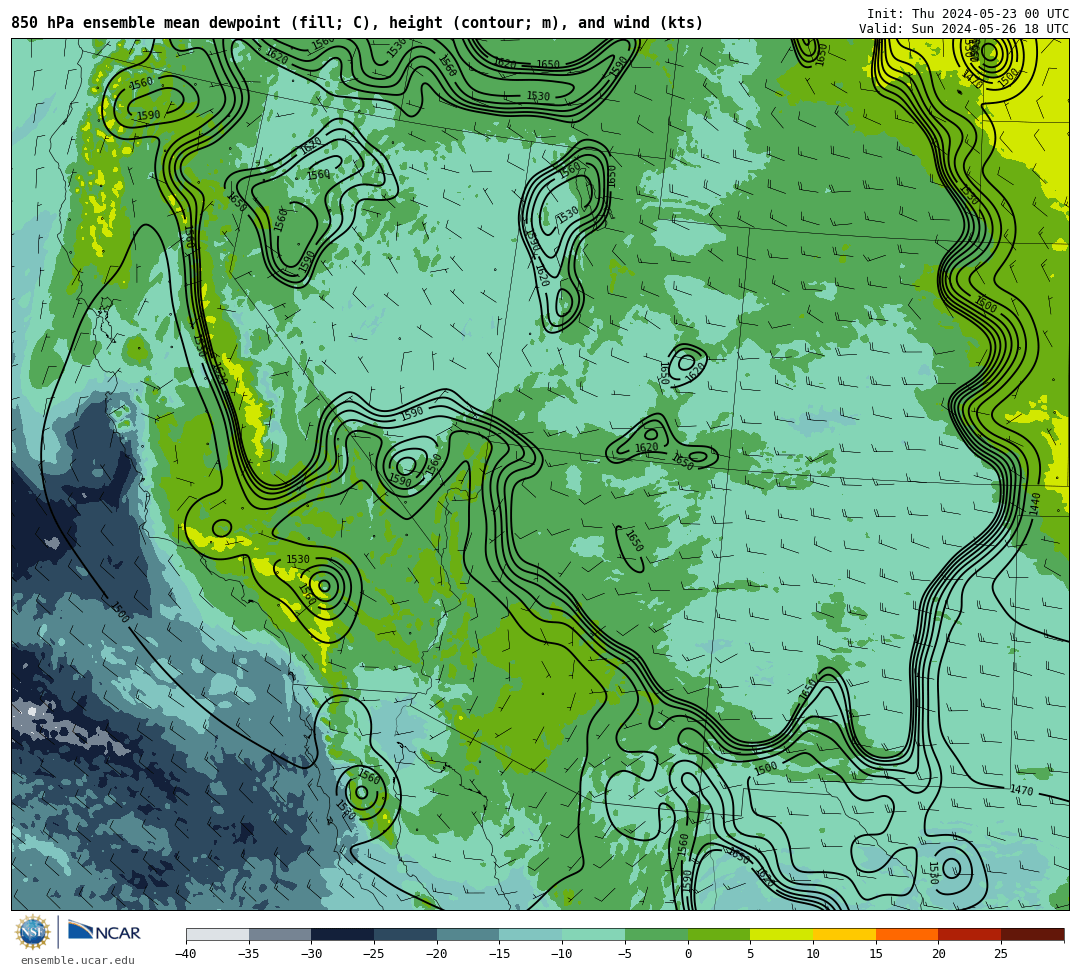The width and height of the screenshot is (1080, 973).
Task: Click the colorbar tick label -5
Action: 625,954
